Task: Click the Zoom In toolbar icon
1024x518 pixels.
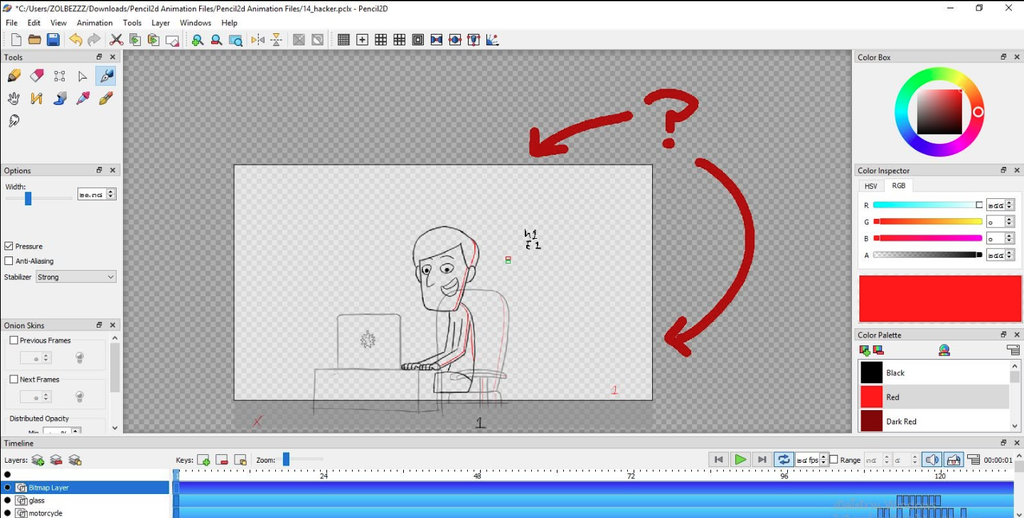Action: tap(197, 40)
